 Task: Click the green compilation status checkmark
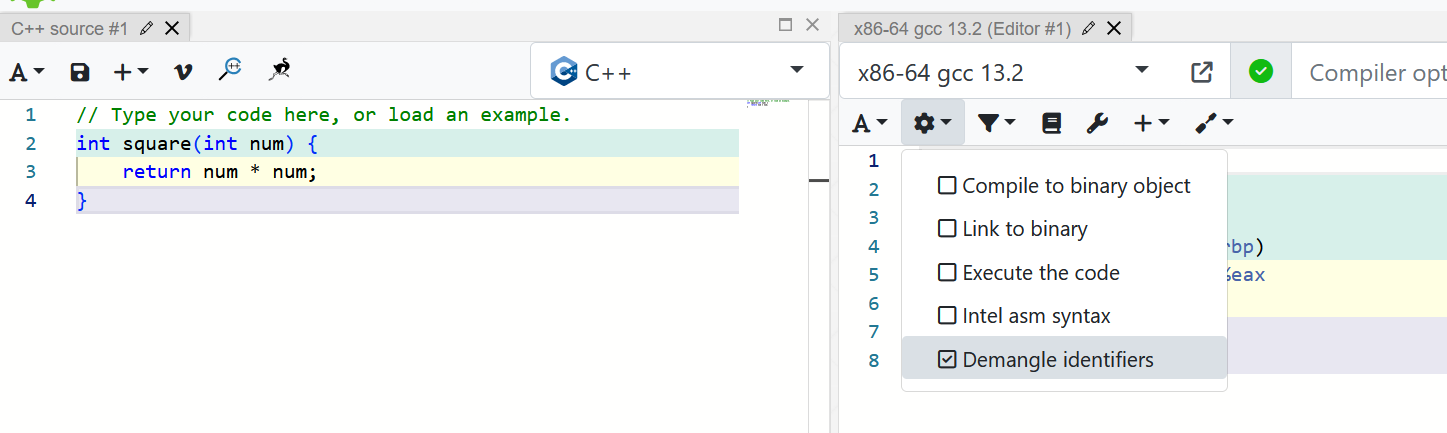(x=1261, y=72)
